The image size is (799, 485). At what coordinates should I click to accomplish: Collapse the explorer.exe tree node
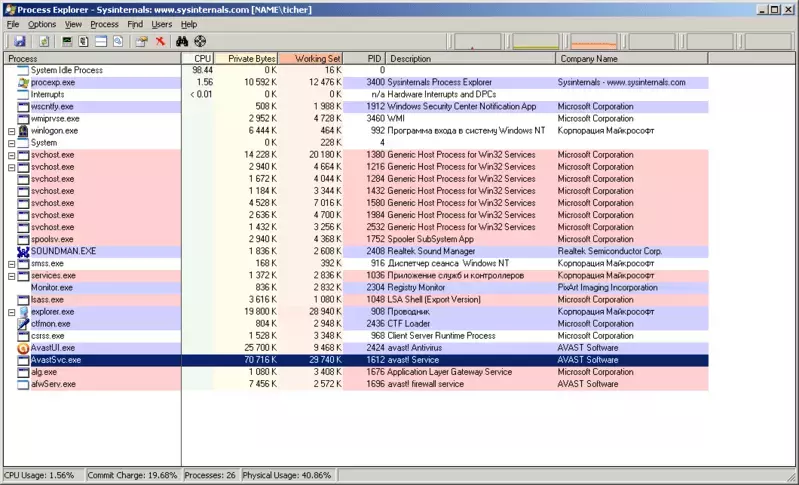click(11, 312)
